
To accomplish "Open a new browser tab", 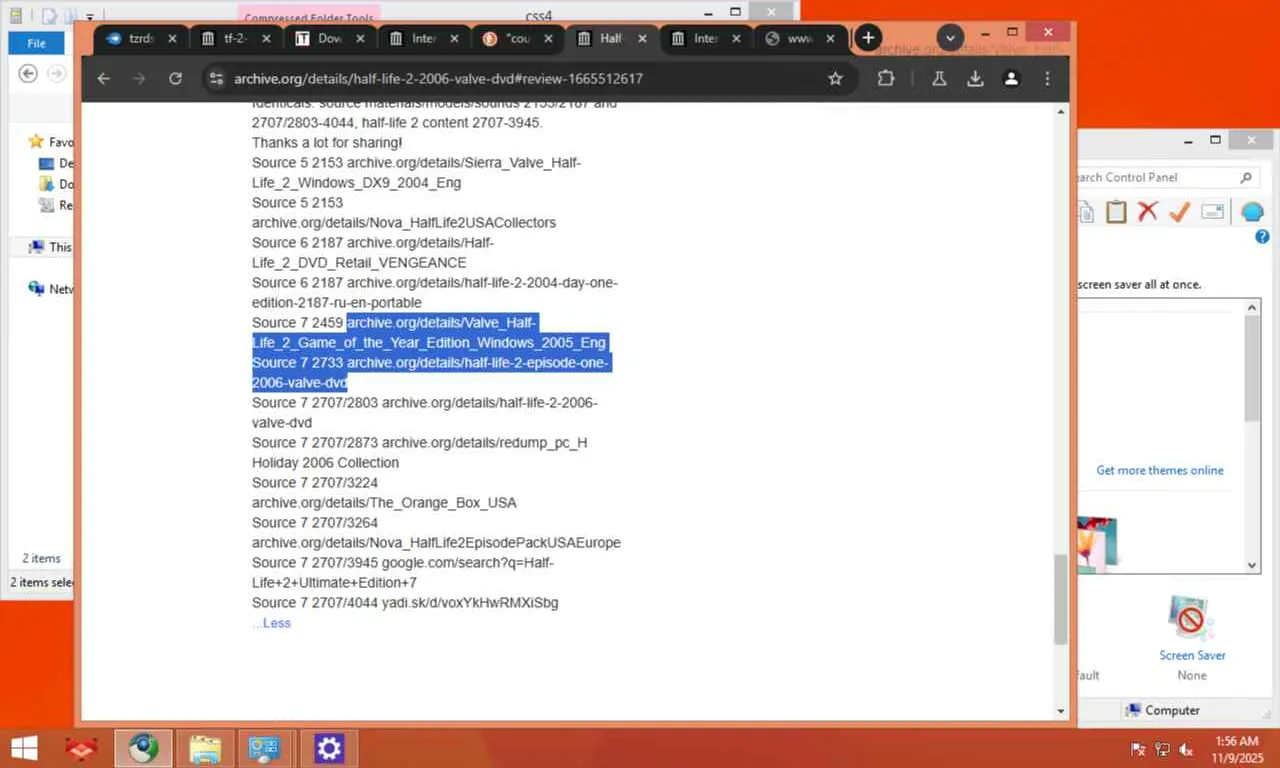I will click(x=868, y=38).
